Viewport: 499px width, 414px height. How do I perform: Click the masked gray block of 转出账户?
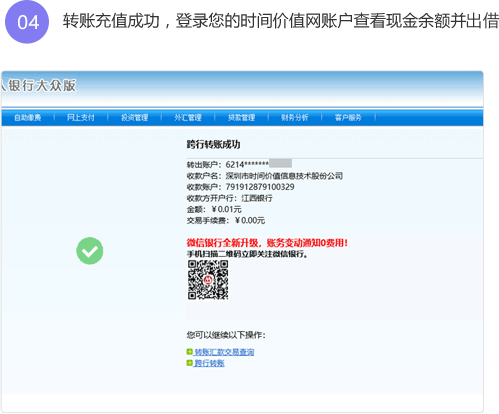(280, 163)
